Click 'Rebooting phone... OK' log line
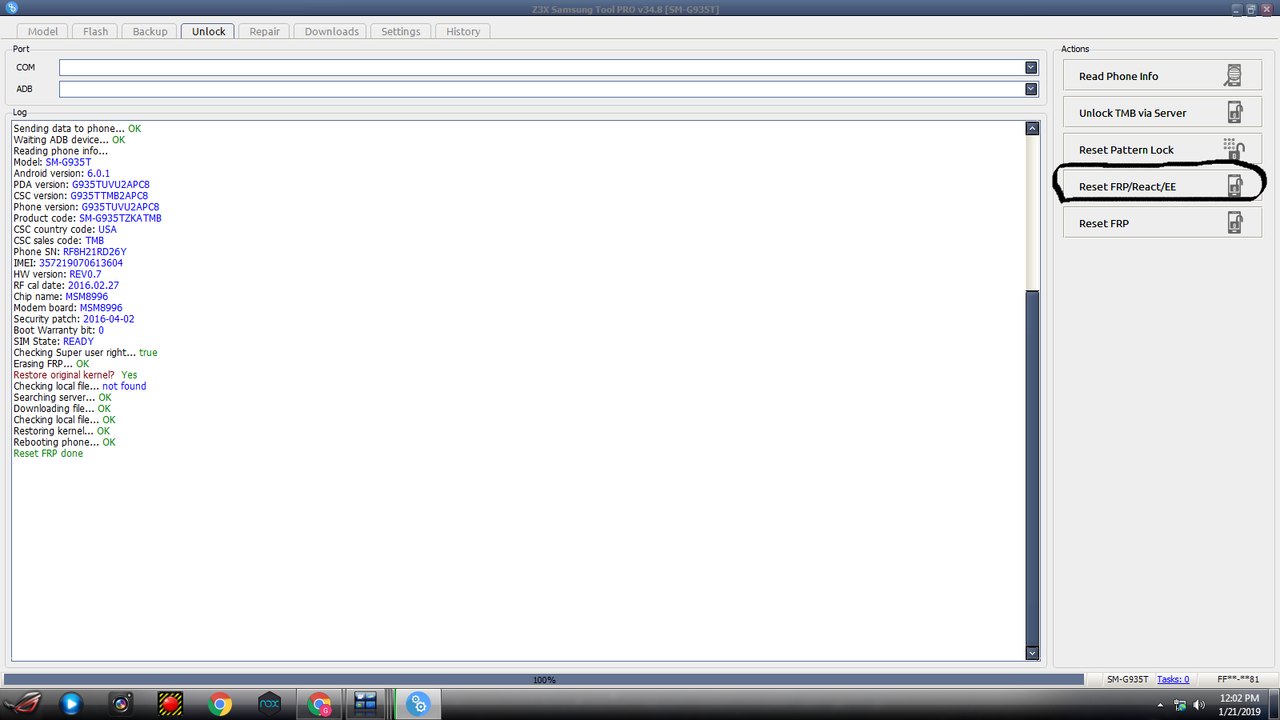 (x=64, y=442)
